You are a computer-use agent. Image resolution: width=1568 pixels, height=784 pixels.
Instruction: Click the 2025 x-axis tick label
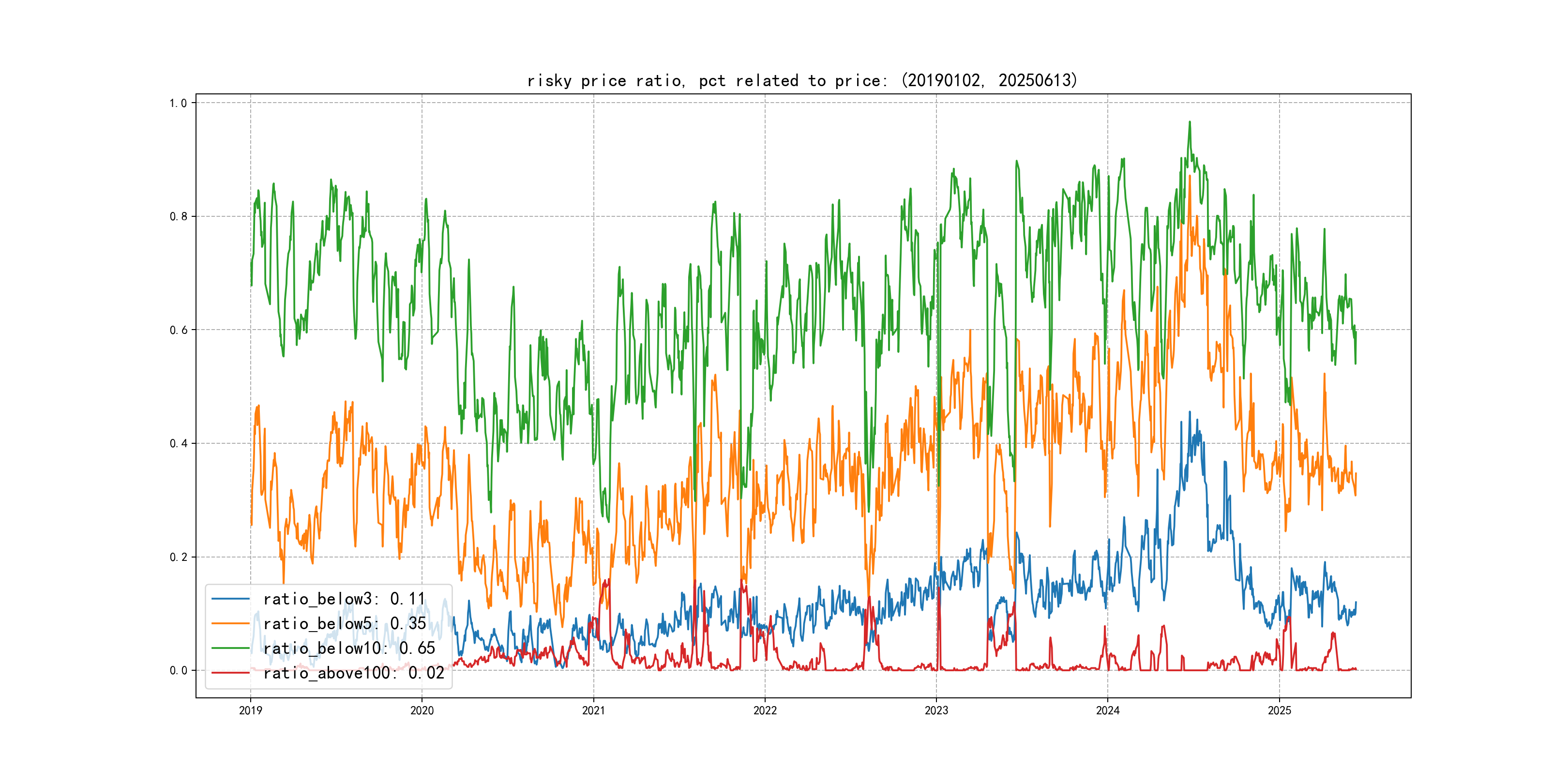(x=1280, y=710)
